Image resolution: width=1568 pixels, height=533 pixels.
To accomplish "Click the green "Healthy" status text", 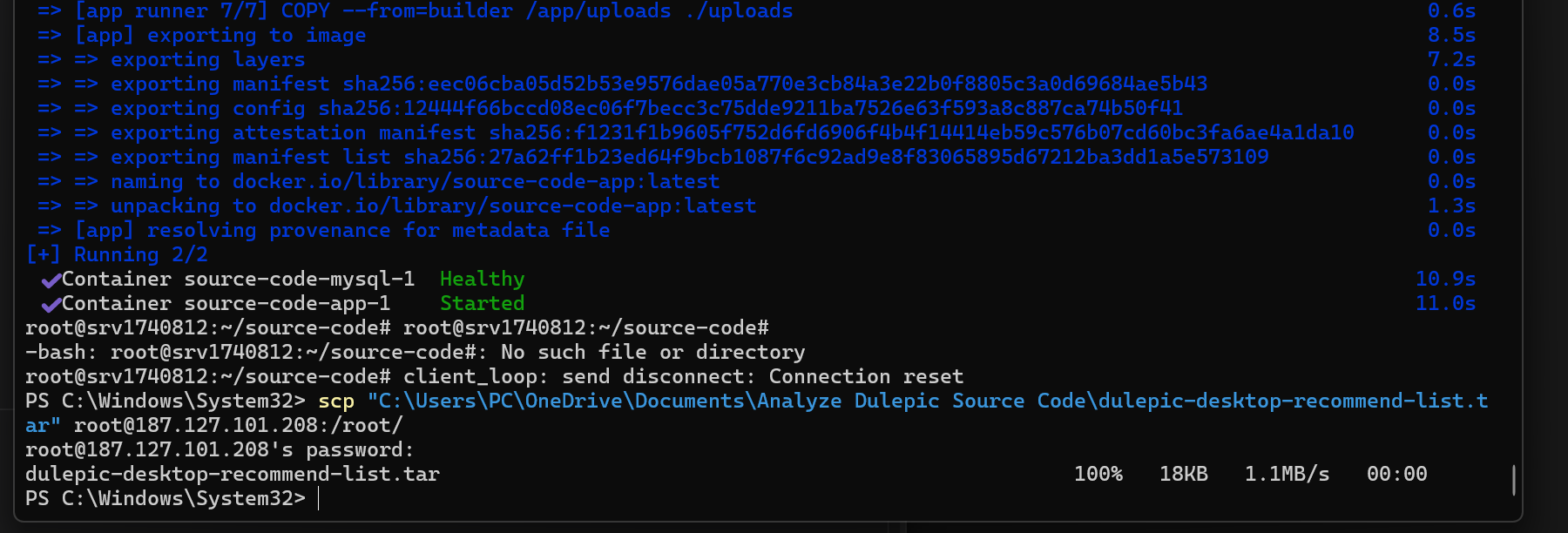I will 483,279.
